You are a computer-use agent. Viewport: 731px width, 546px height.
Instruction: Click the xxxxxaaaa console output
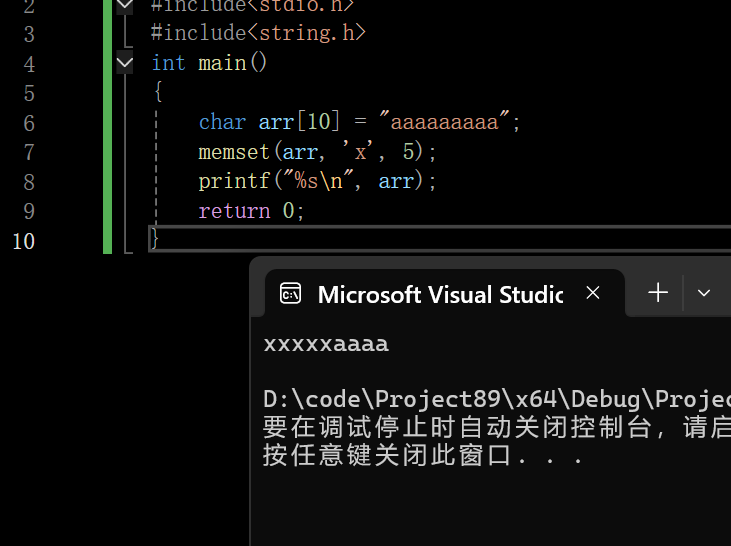(x=326, y=345)
